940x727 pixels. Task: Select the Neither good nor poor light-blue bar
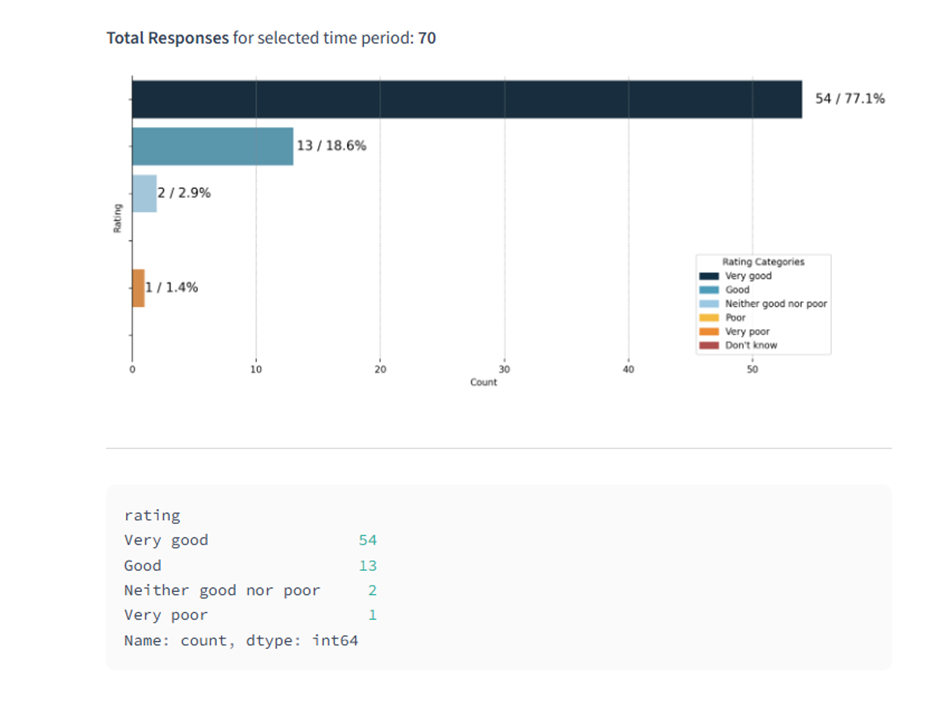(144, 193)
